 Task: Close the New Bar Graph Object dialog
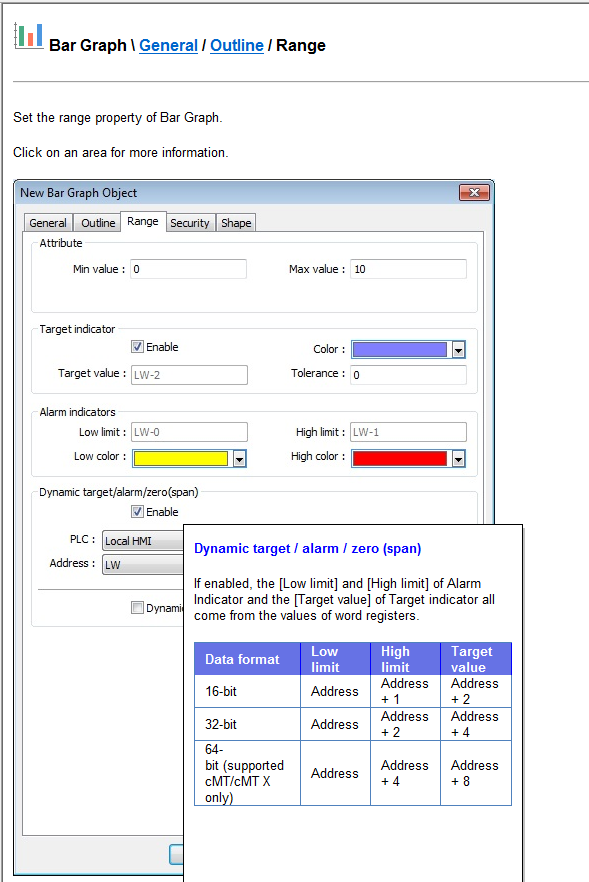click(474, 193)
